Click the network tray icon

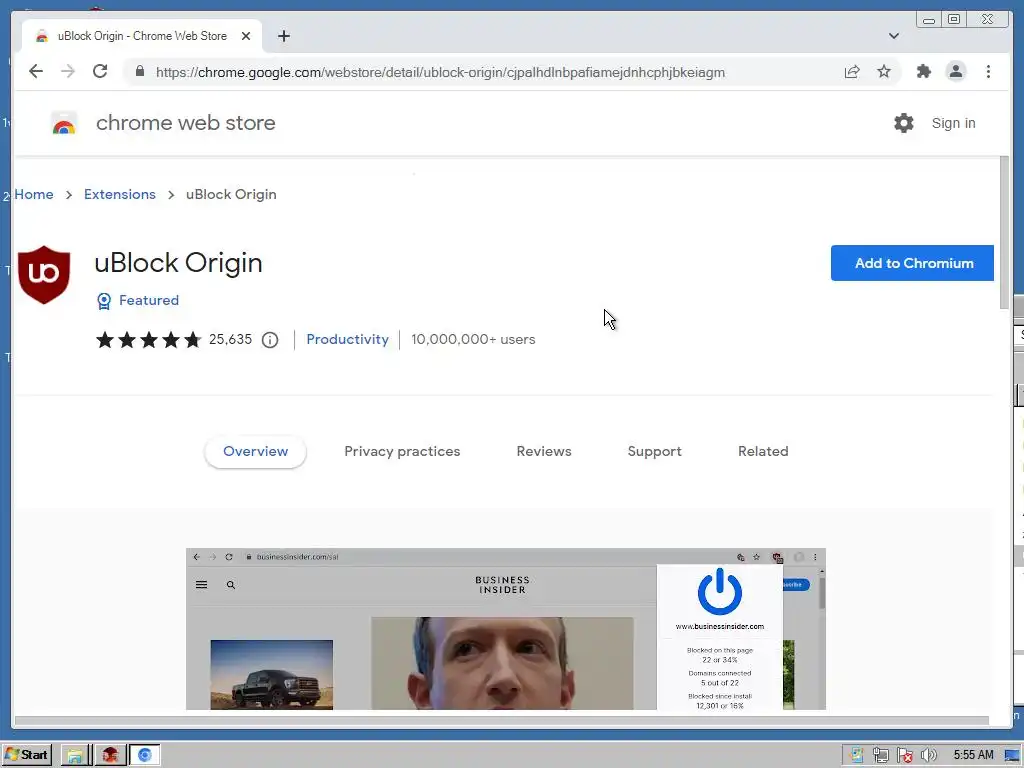880,756
